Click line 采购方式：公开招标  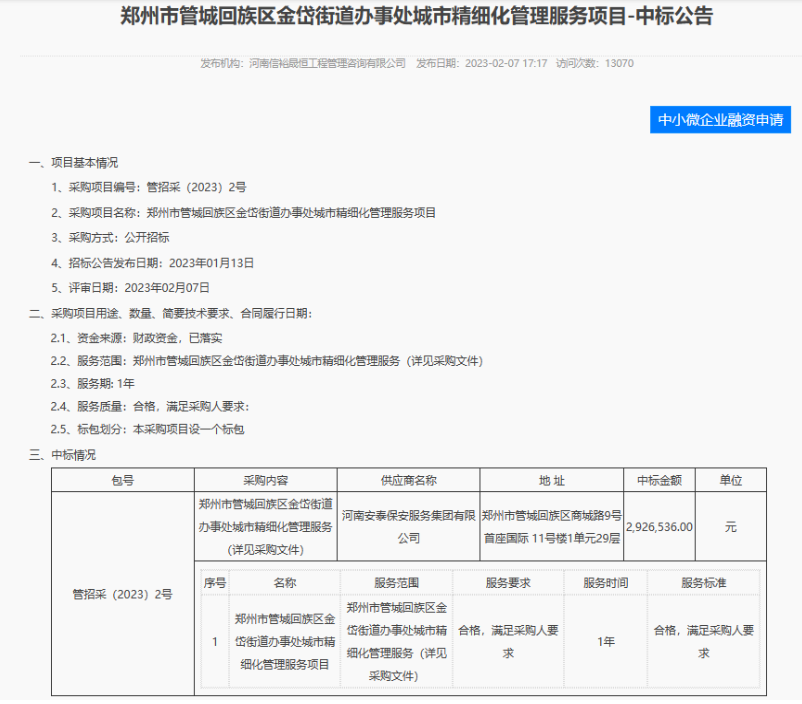coord(110,237)
